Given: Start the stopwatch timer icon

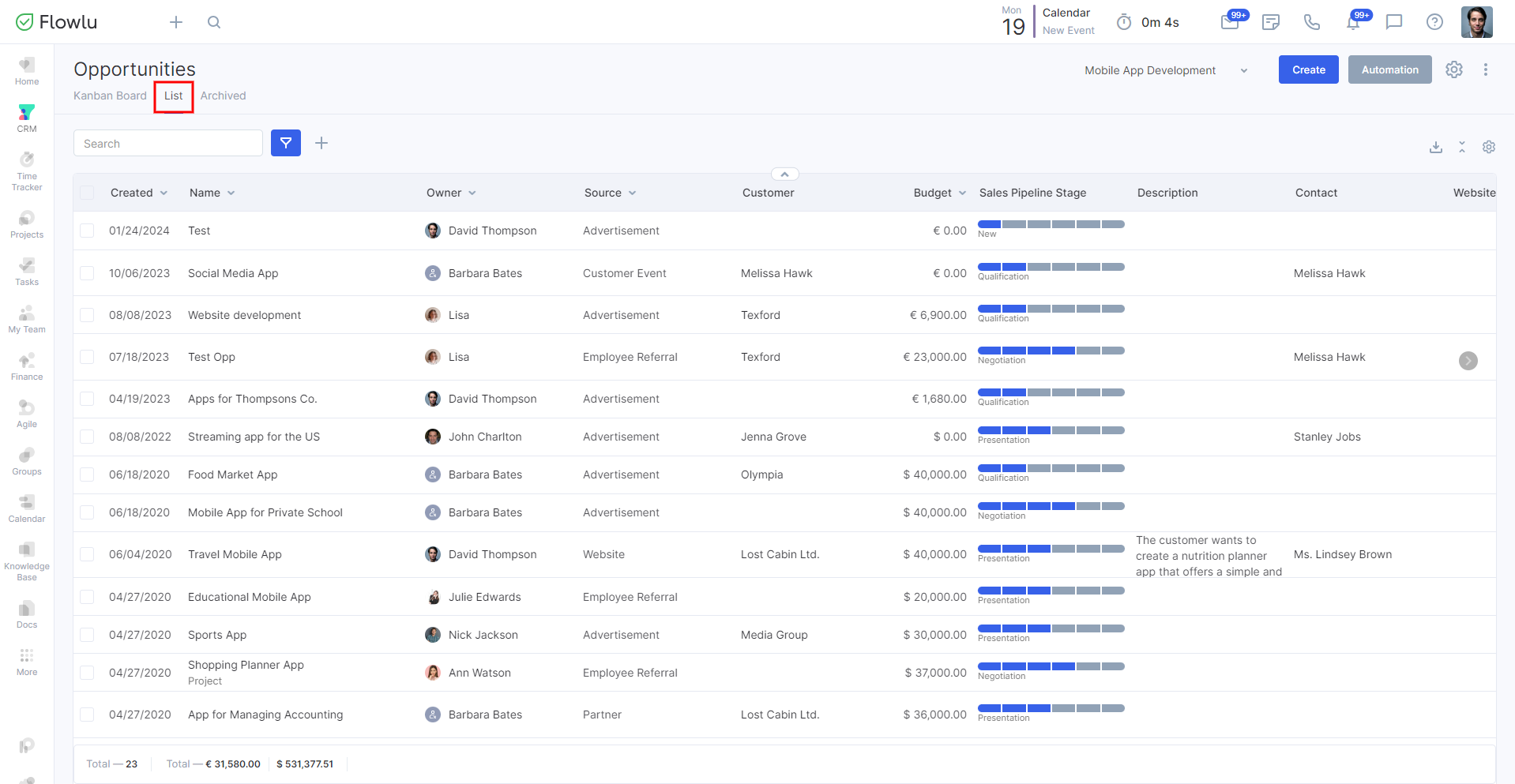Looking at the screenshot, I should (x=1123, y=22).
